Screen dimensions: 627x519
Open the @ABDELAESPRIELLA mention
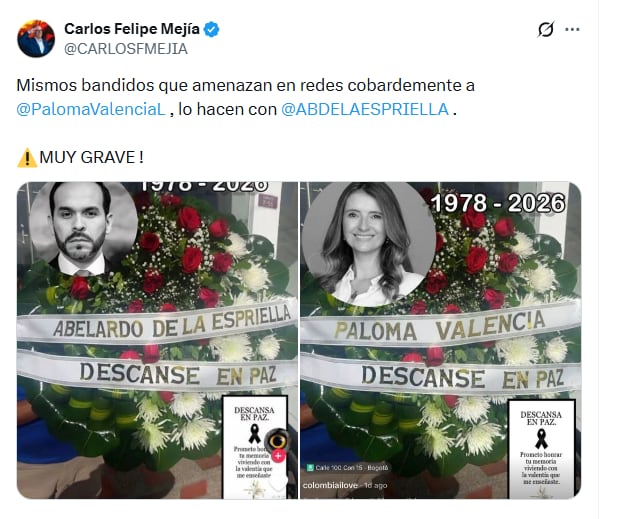pos(365,109)
